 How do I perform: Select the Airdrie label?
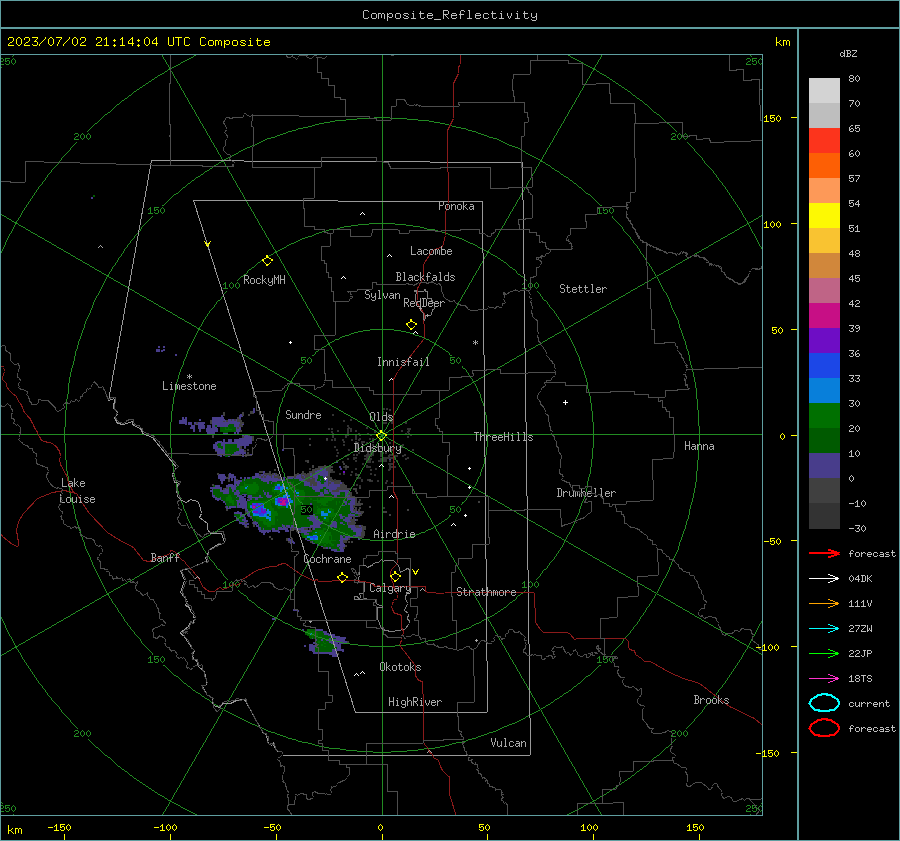(394, 534)
